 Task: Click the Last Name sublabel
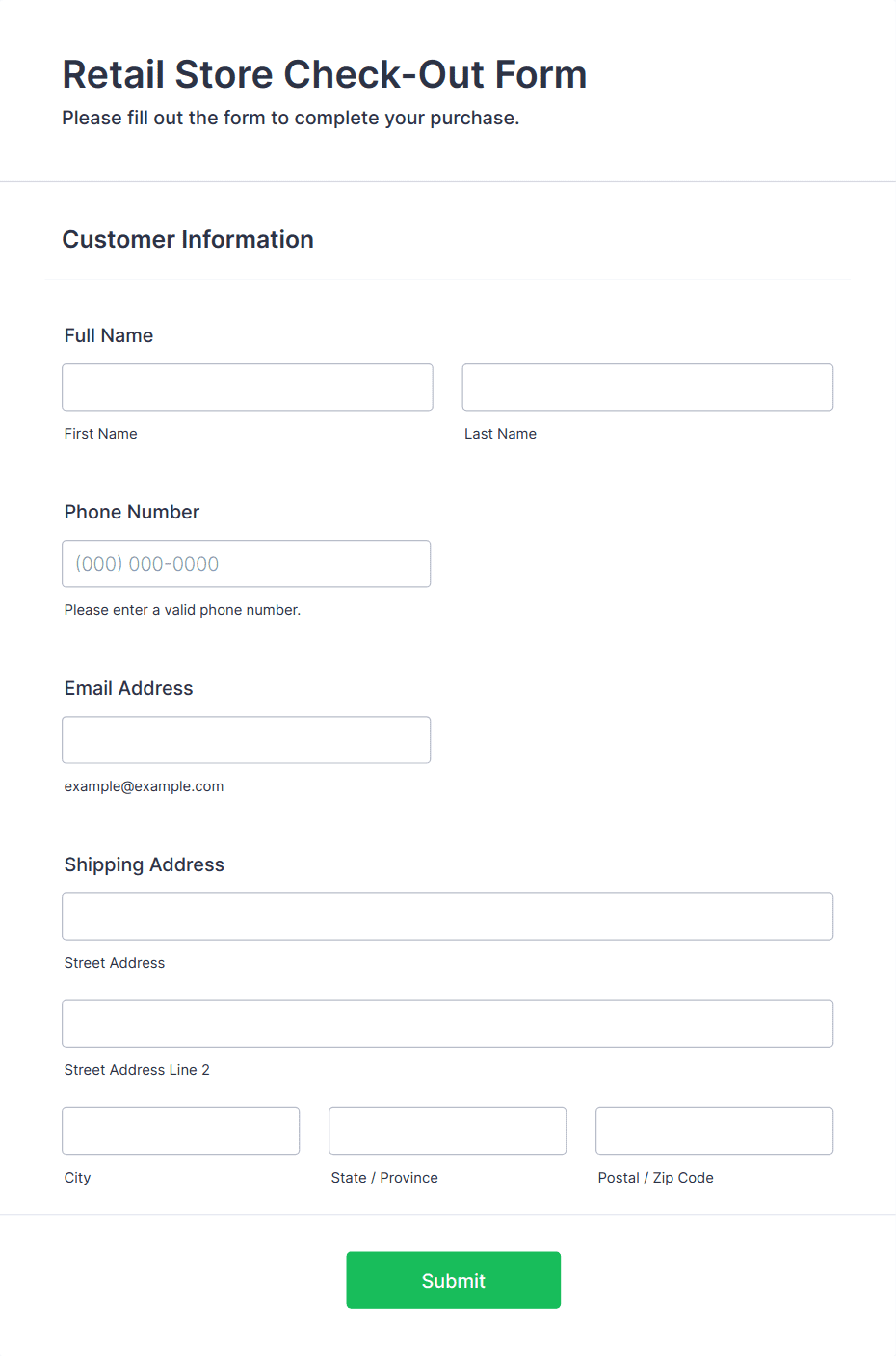coord(501,434)
